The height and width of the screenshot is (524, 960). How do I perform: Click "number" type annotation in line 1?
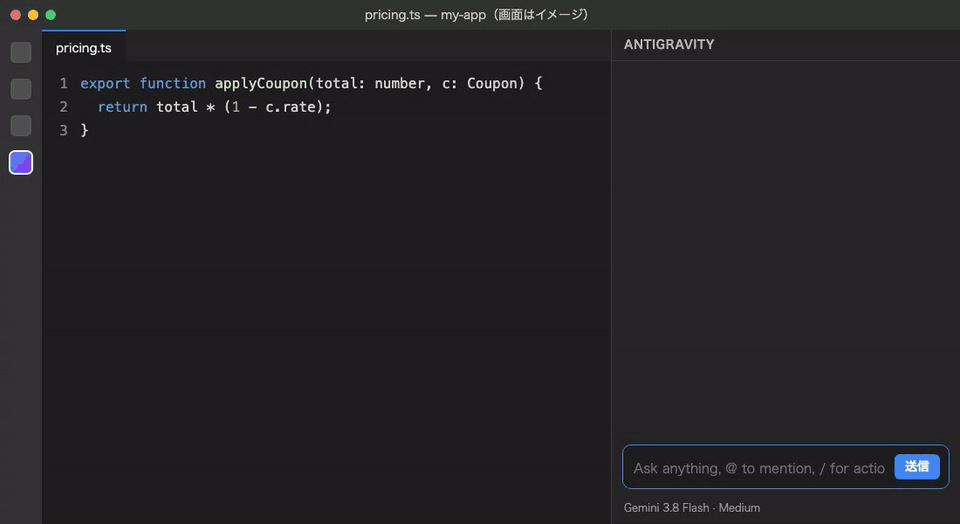(x=399, y=83)
